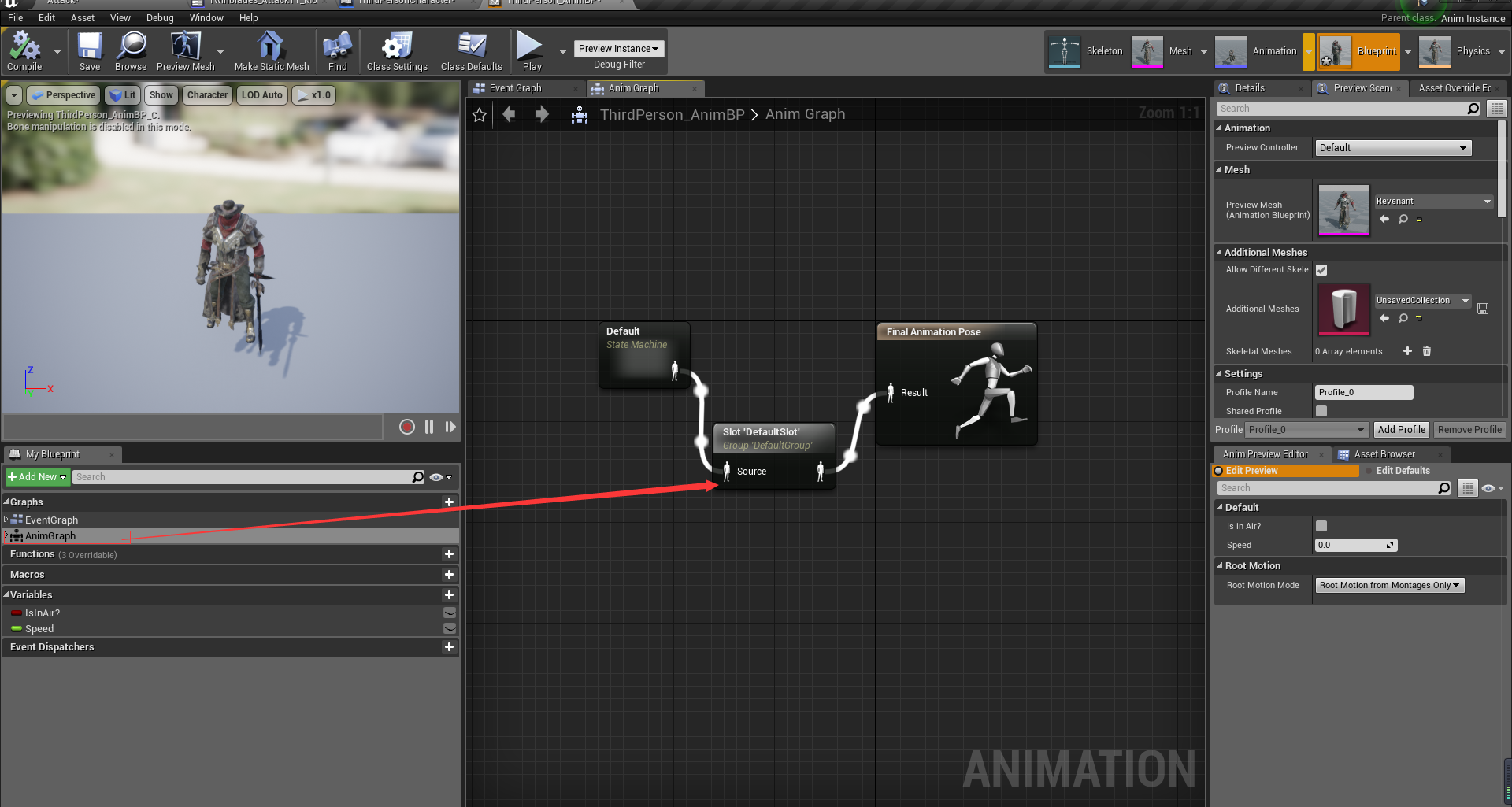Add a new variable with plus icon
Viewport: 1512px width, 807px height.
pyautogui.click(x=449, y=595)
